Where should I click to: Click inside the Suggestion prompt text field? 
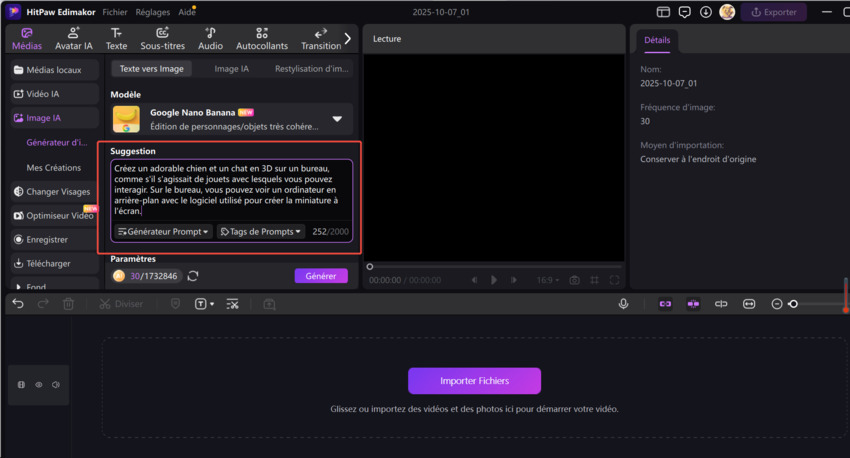(230, 190)
